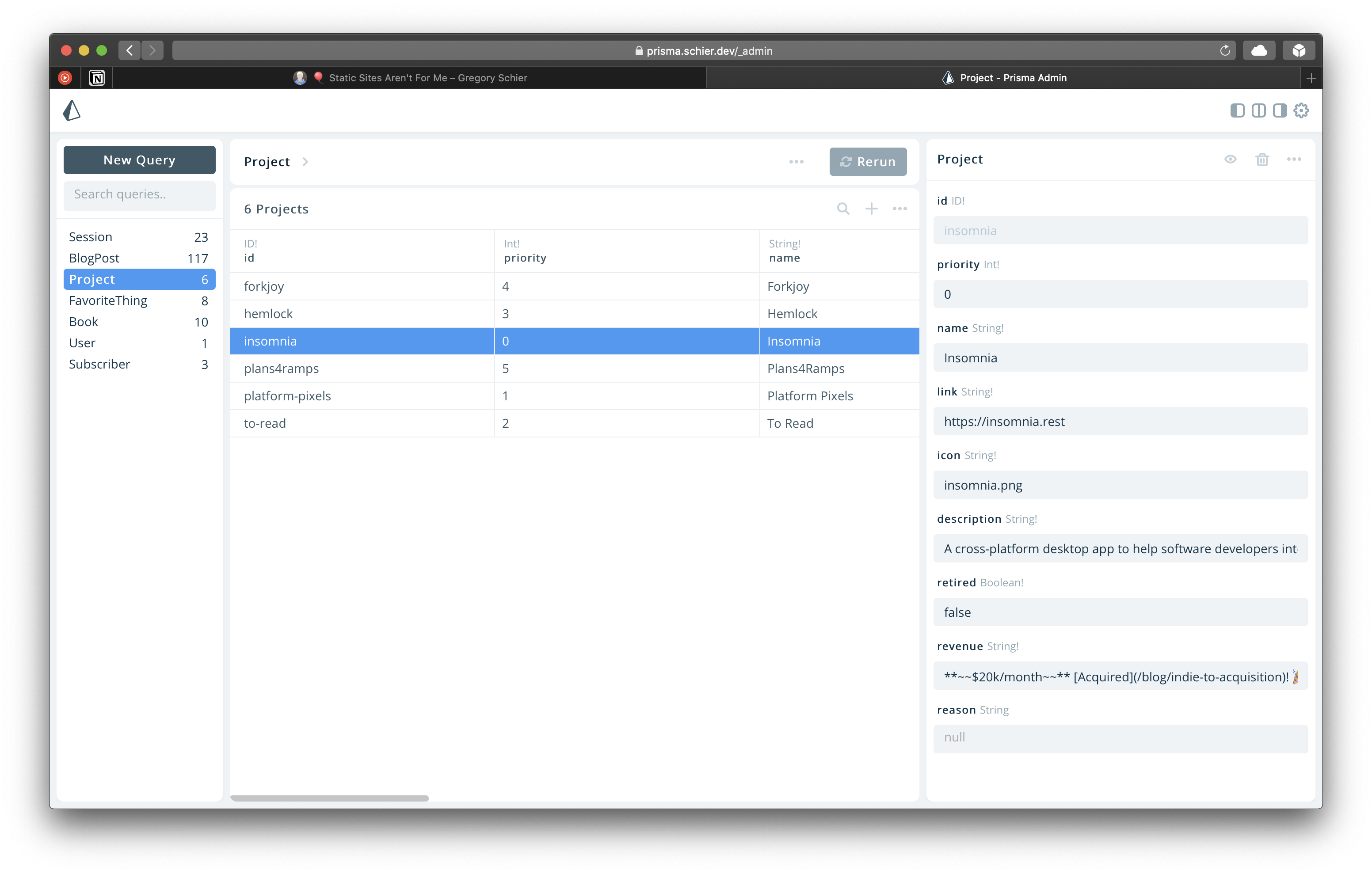The height and width of the screenshot is (874, 1372).
Task: Select the forkjoy table row
Action: pos(574,287)
